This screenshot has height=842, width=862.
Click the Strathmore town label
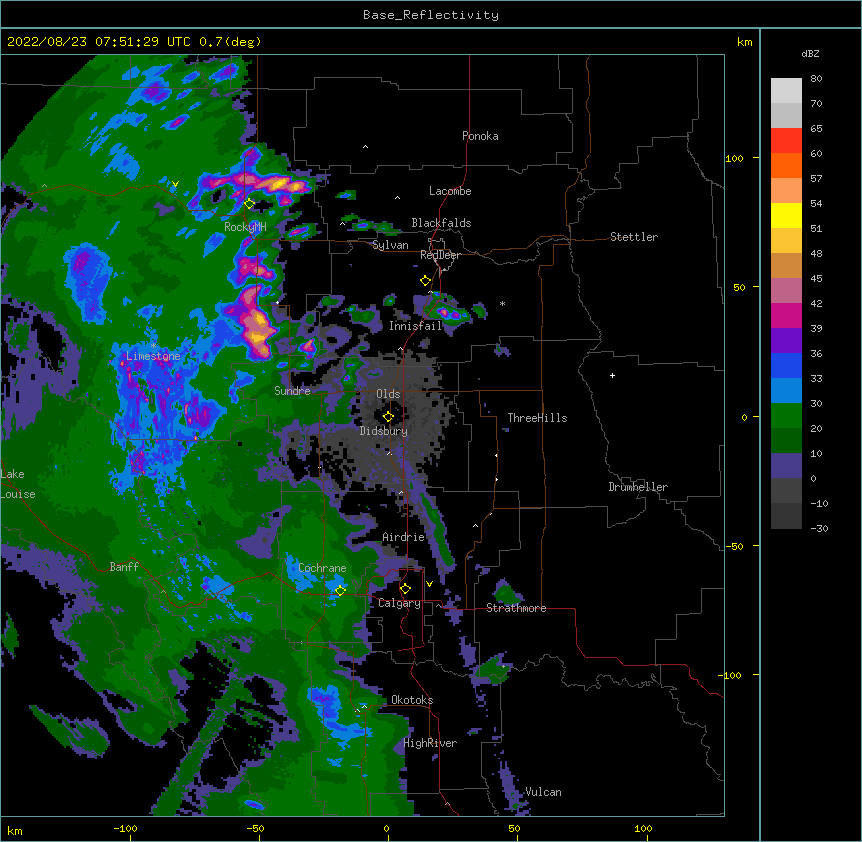[516, 608]
